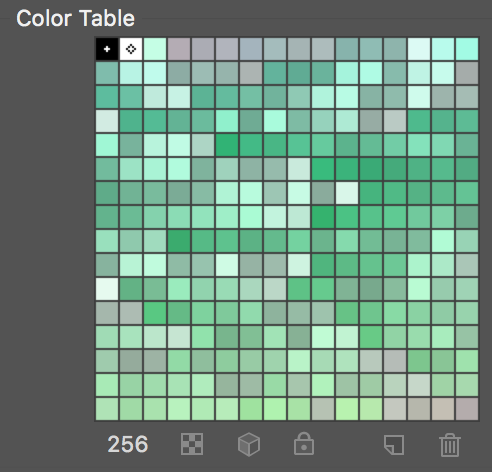
Task: Select the lime-green swatch eleventh in bottom row
Action: [x=347, y=409]
